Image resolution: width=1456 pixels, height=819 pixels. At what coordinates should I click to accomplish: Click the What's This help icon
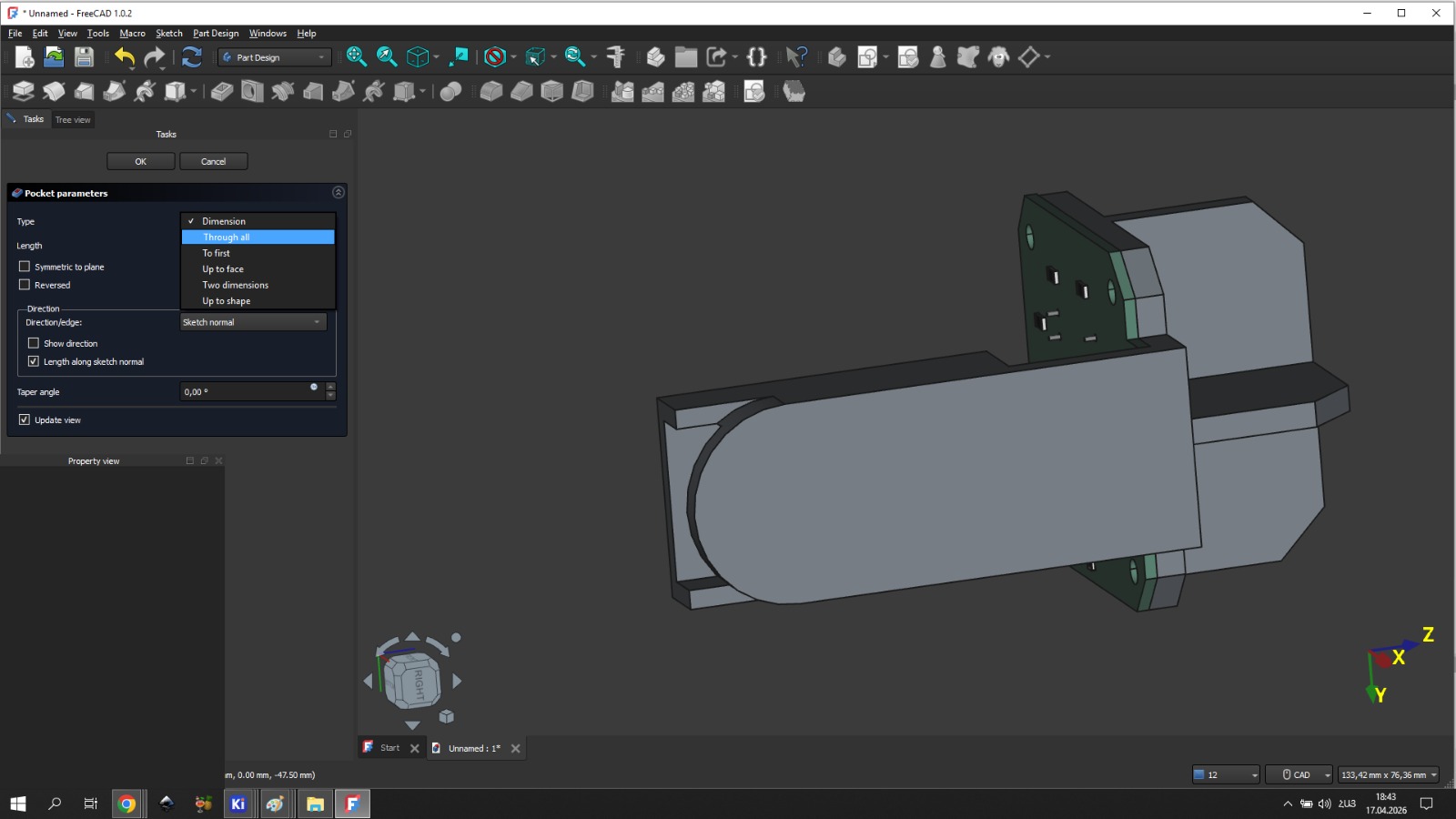(x=796, y=57)
